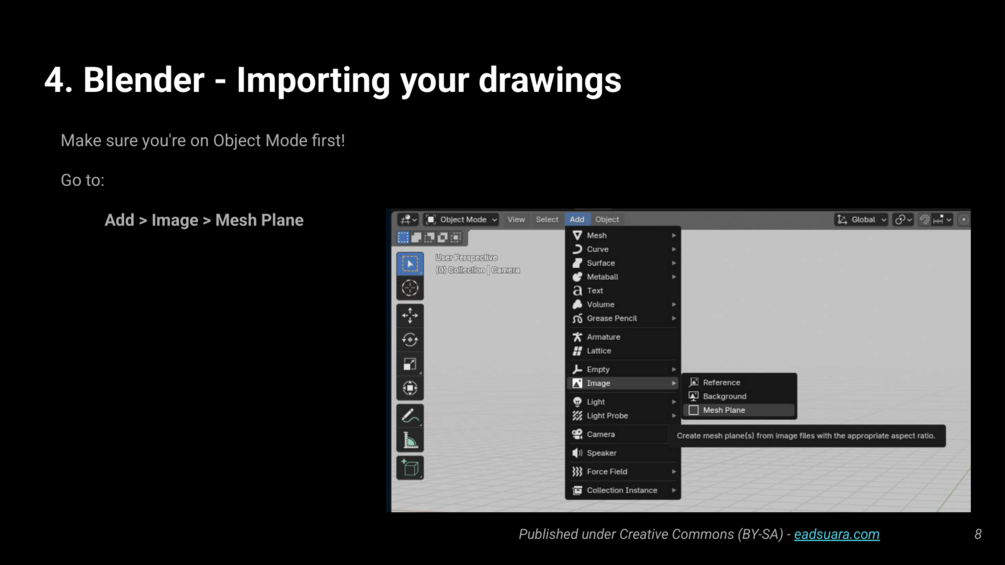This screenshot has width=1005, height=565.
Task: Expand the Light Probe submenu
Action: tap(623, 416)
